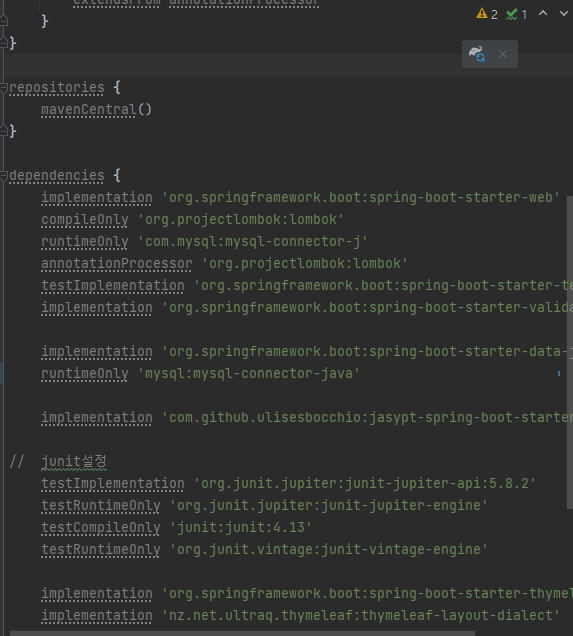Click the compileOnly 'org.projectlombok:lombok' line
The image size is (573, 636).
pos(192,219)
